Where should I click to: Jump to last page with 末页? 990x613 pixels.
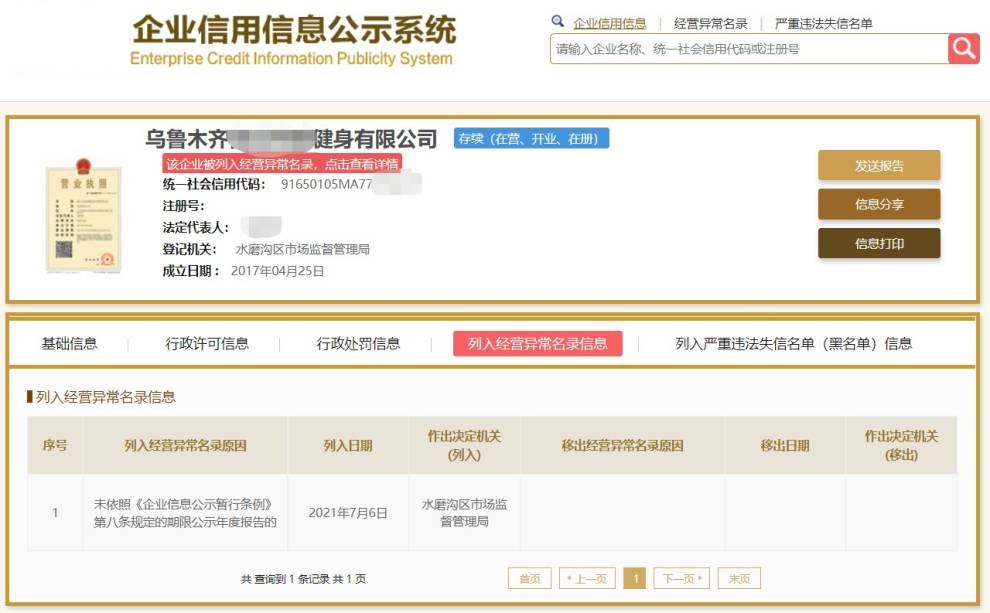[739, 579]
